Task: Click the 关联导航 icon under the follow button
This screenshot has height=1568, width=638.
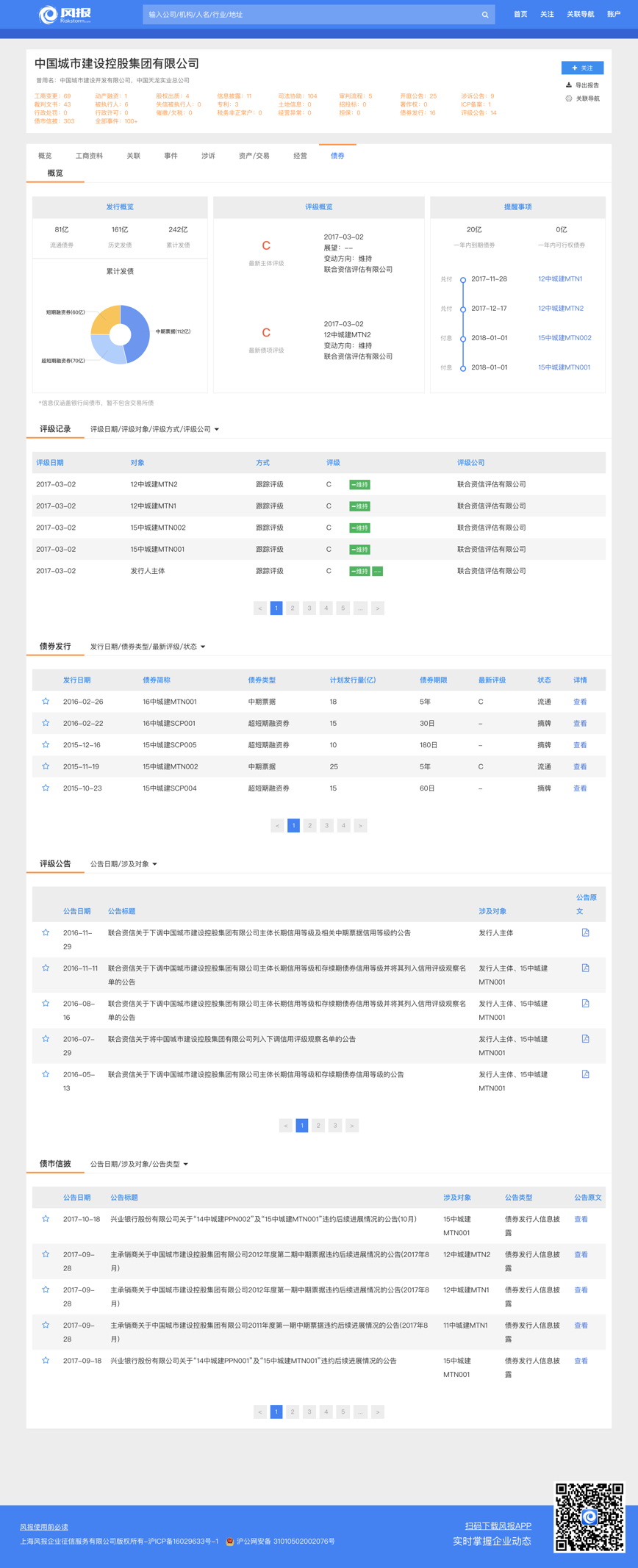Action: coord(569,98)
